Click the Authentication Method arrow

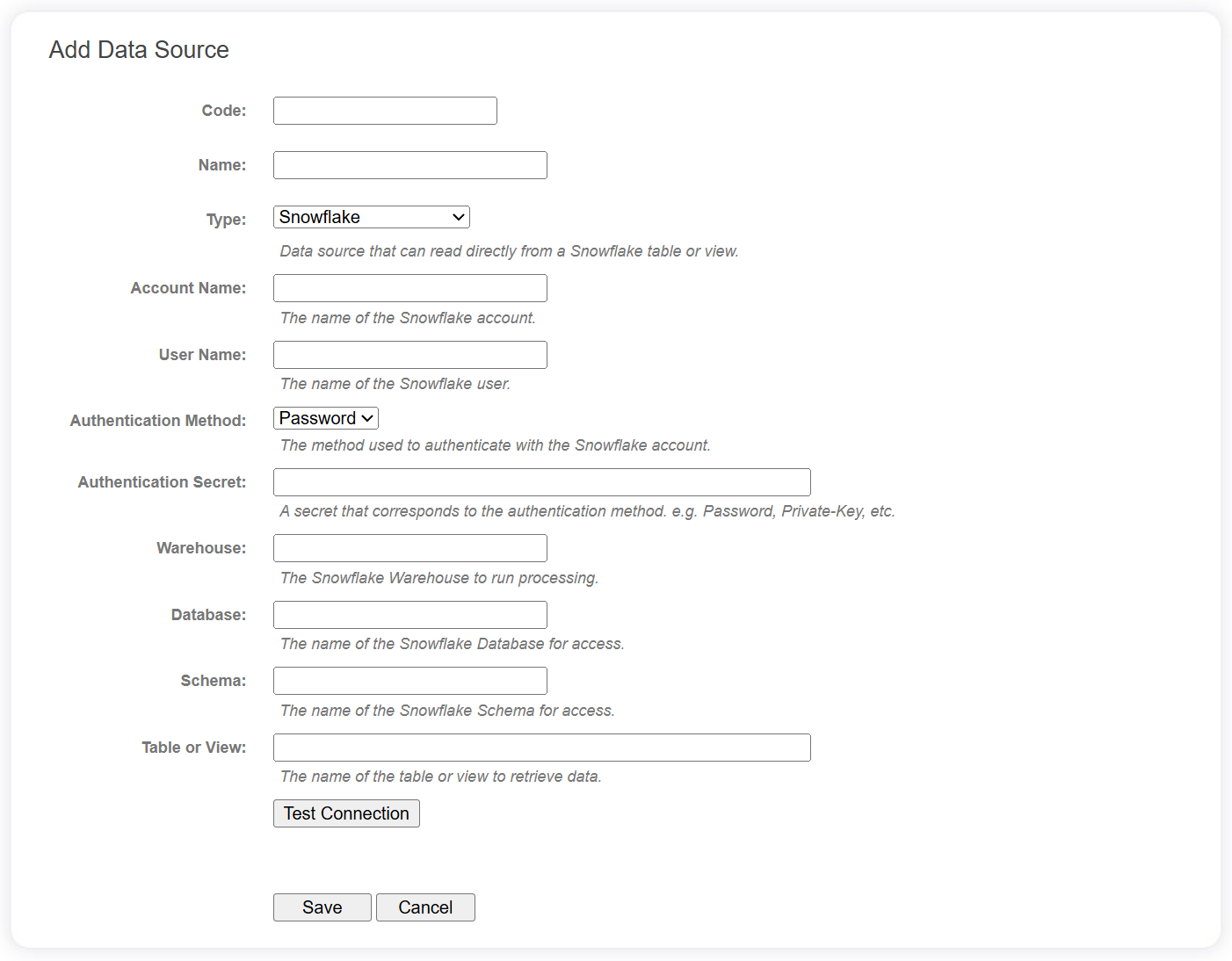pos(366,417)
